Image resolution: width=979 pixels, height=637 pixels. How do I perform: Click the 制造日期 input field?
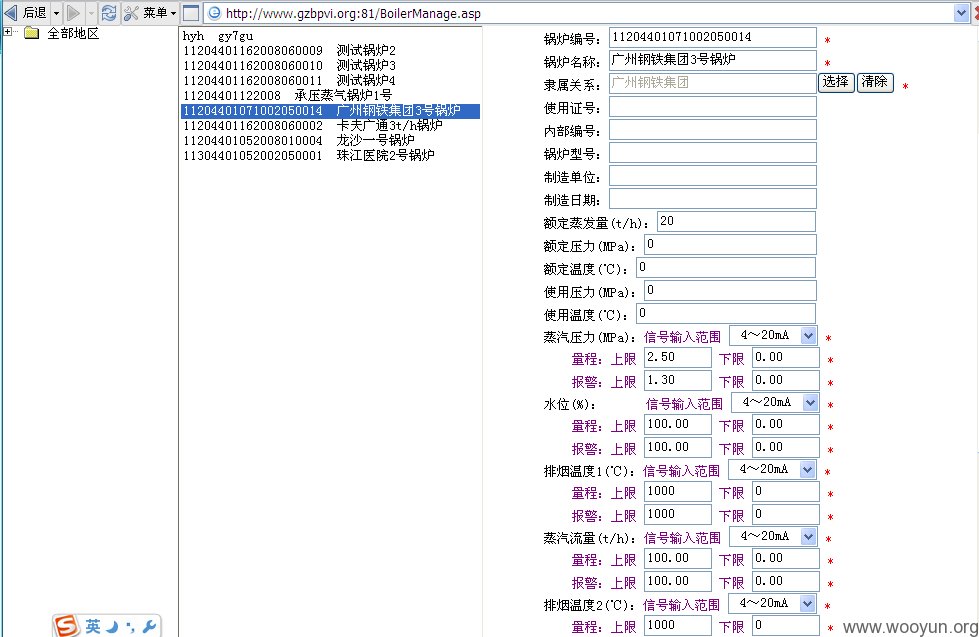coord(712,199)
